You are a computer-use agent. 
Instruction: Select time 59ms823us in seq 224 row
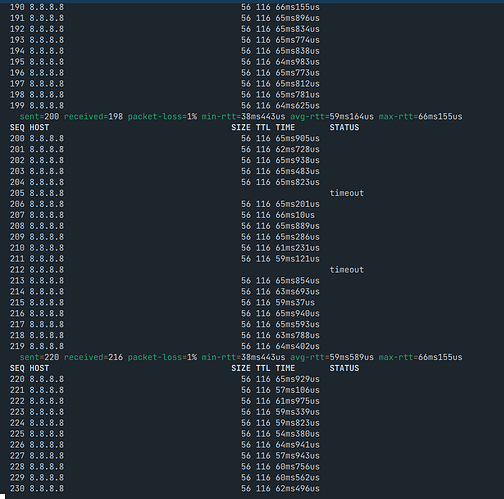click(x=297, y=423)
